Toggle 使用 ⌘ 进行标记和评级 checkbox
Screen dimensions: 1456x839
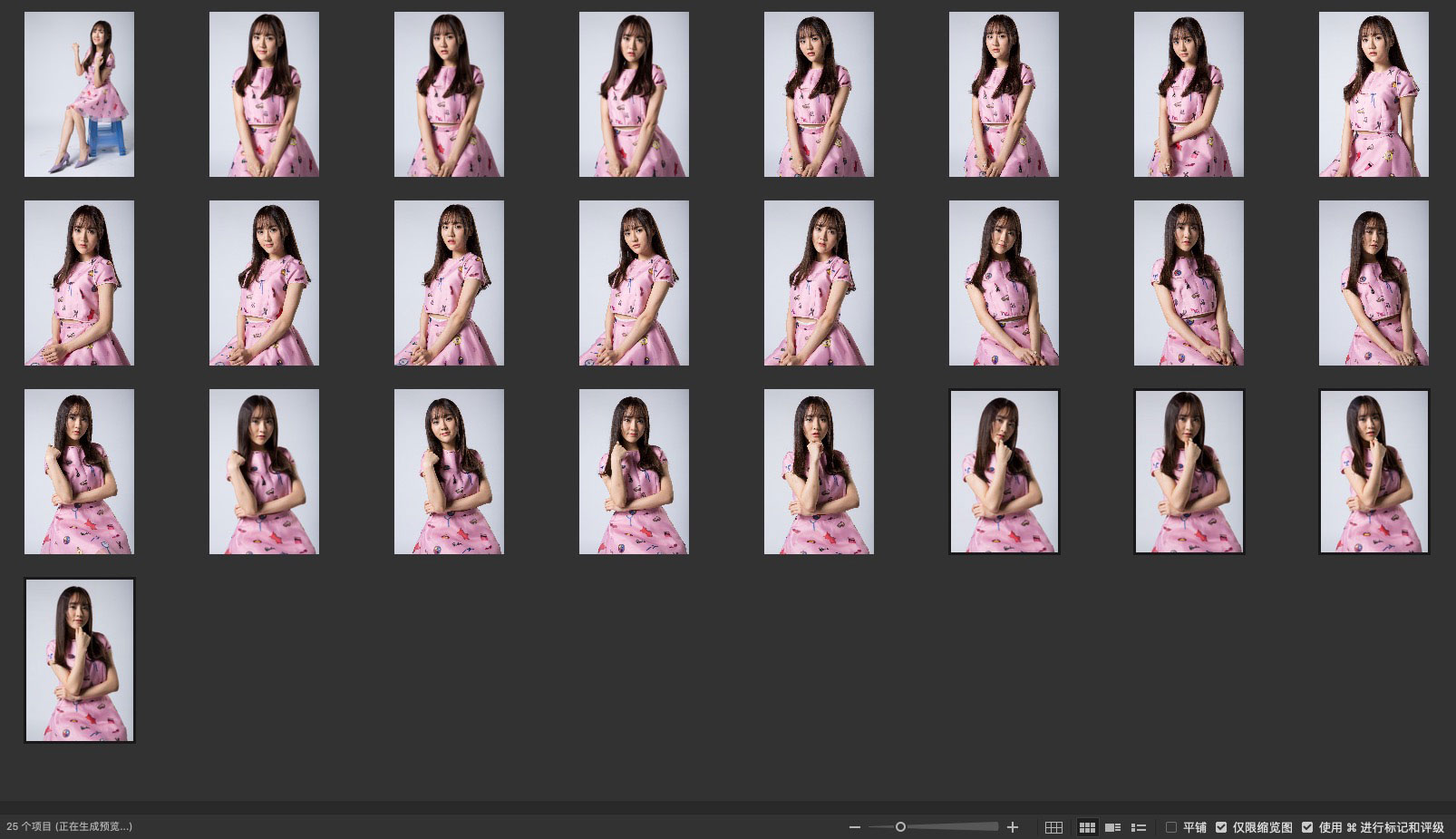coord(1307,827)
